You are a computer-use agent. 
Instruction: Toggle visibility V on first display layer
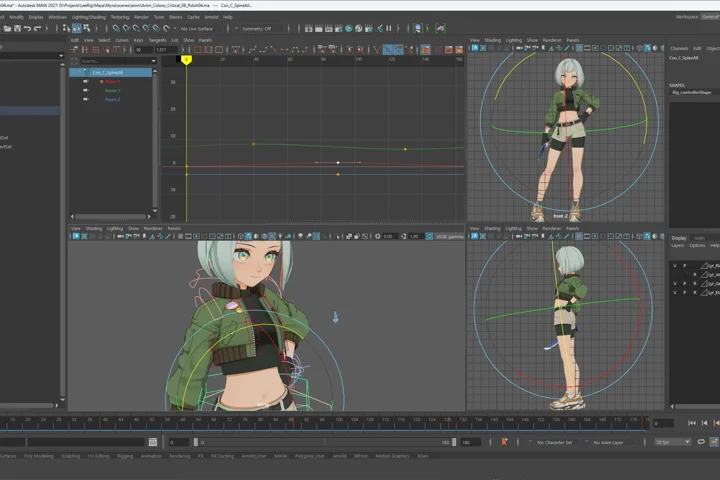(x=675, y=265)
